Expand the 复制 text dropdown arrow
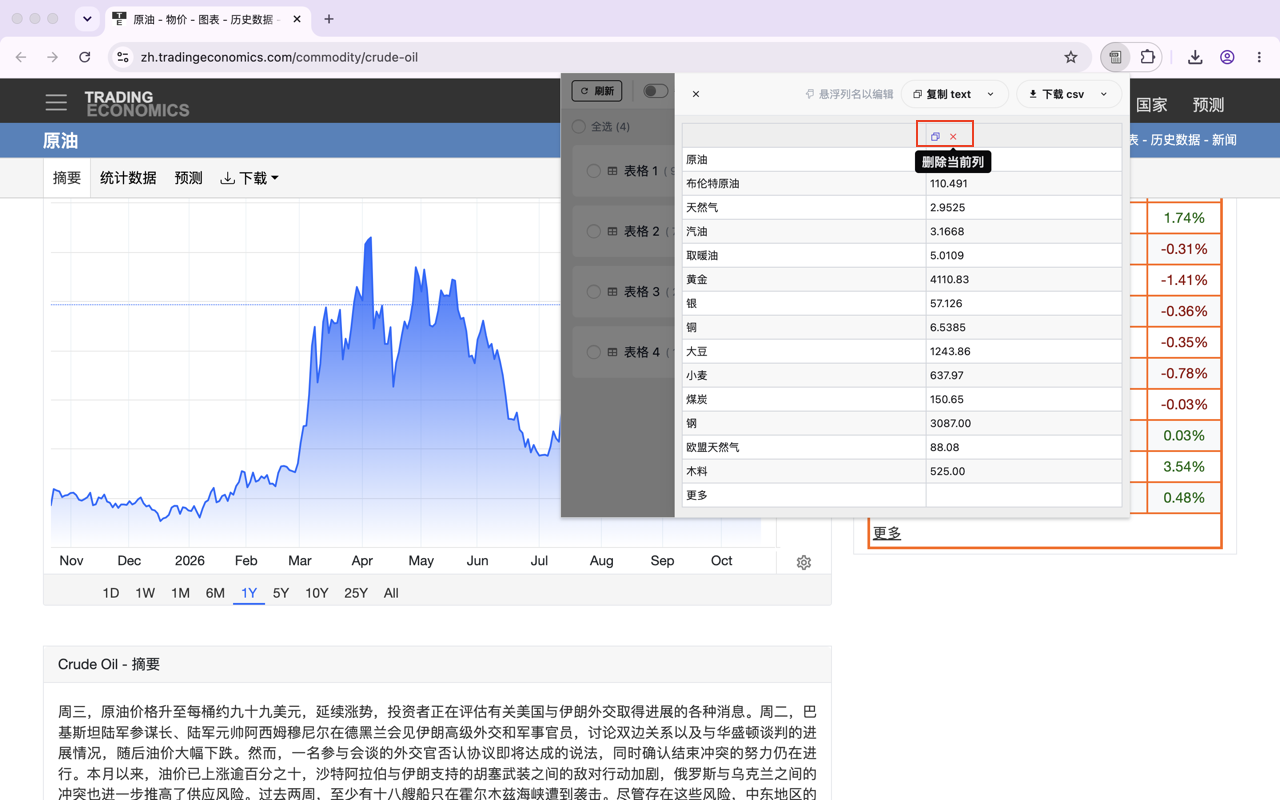The height and width of the screenshot is (800, 1280). (x=991, y=94)
